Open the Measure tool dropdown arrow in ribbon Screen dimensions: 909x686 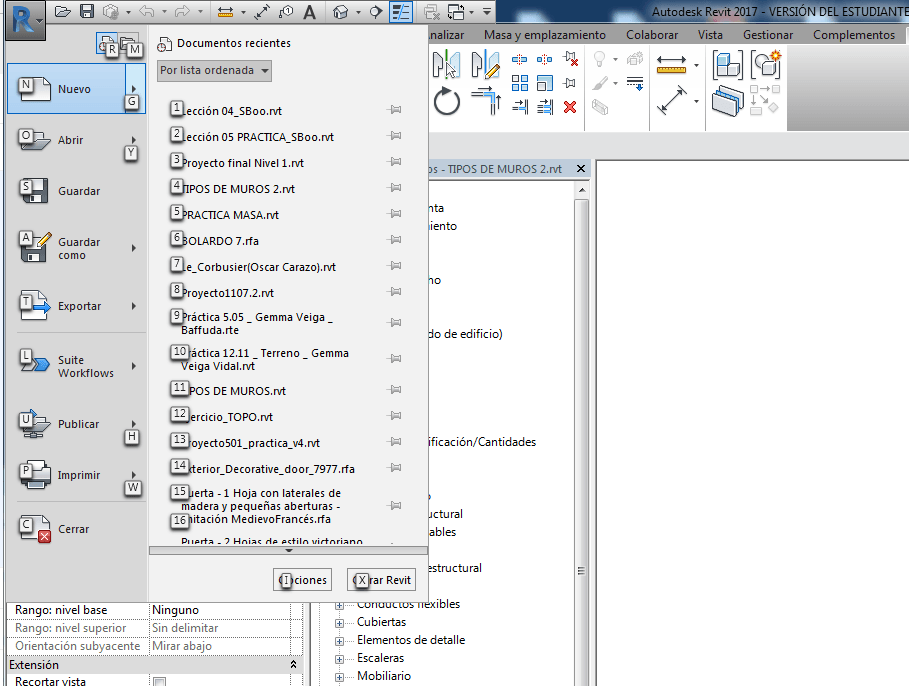pyautogui.click(x=696, y=64)
